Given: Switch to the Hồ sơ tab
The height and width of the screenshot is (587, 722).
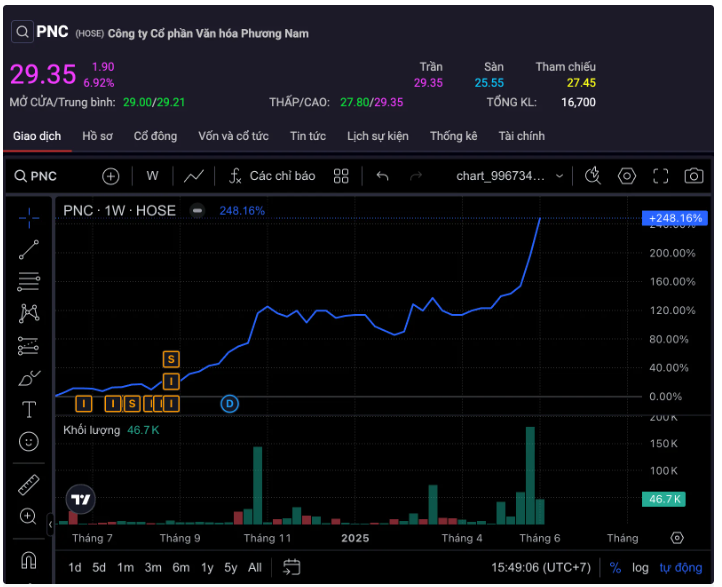Looking at the screenshot, I should (97, 136).
